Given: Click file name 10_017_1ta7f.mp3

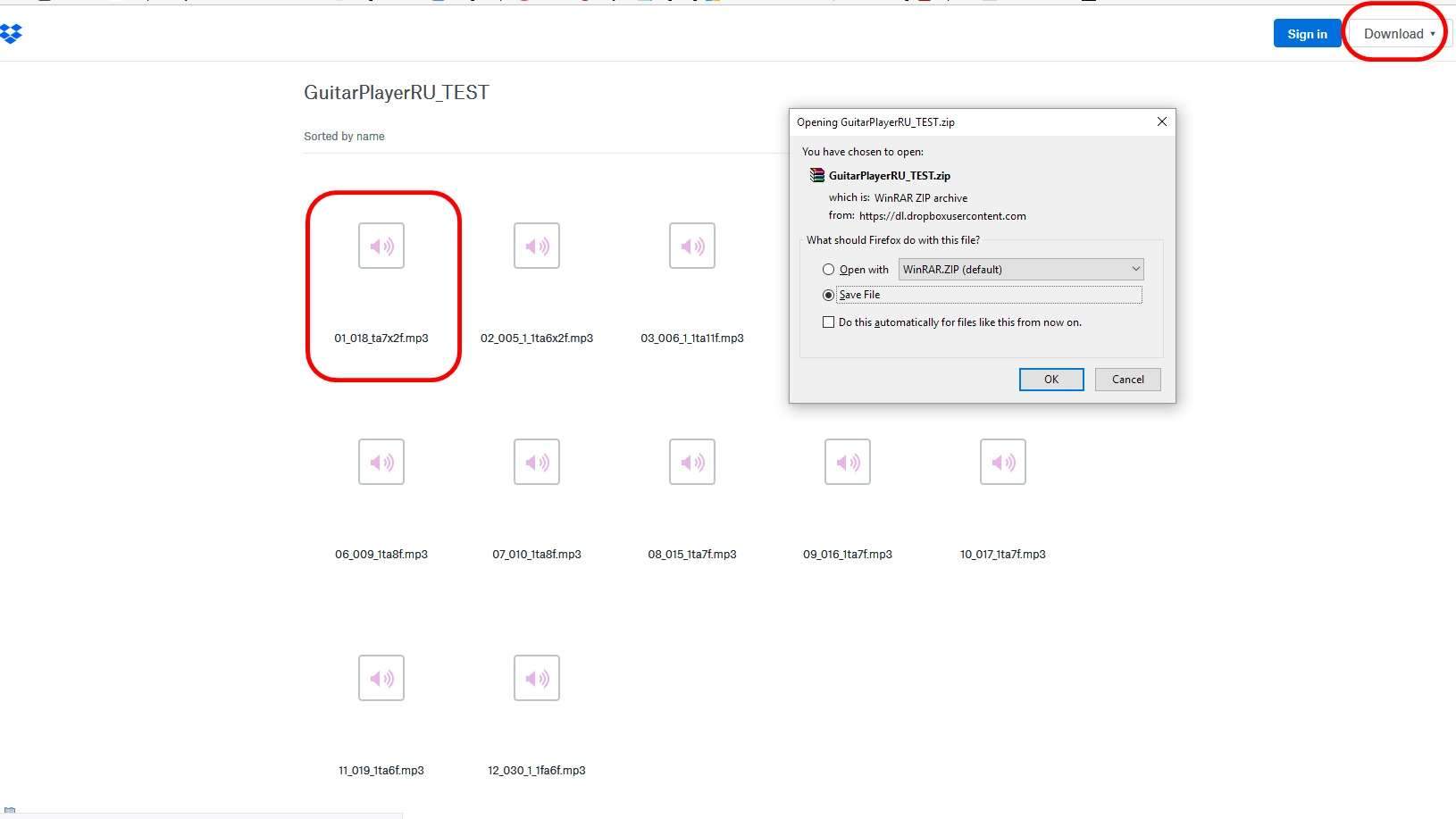Looking at the screenshot, I should click(x=1003, y=555).
